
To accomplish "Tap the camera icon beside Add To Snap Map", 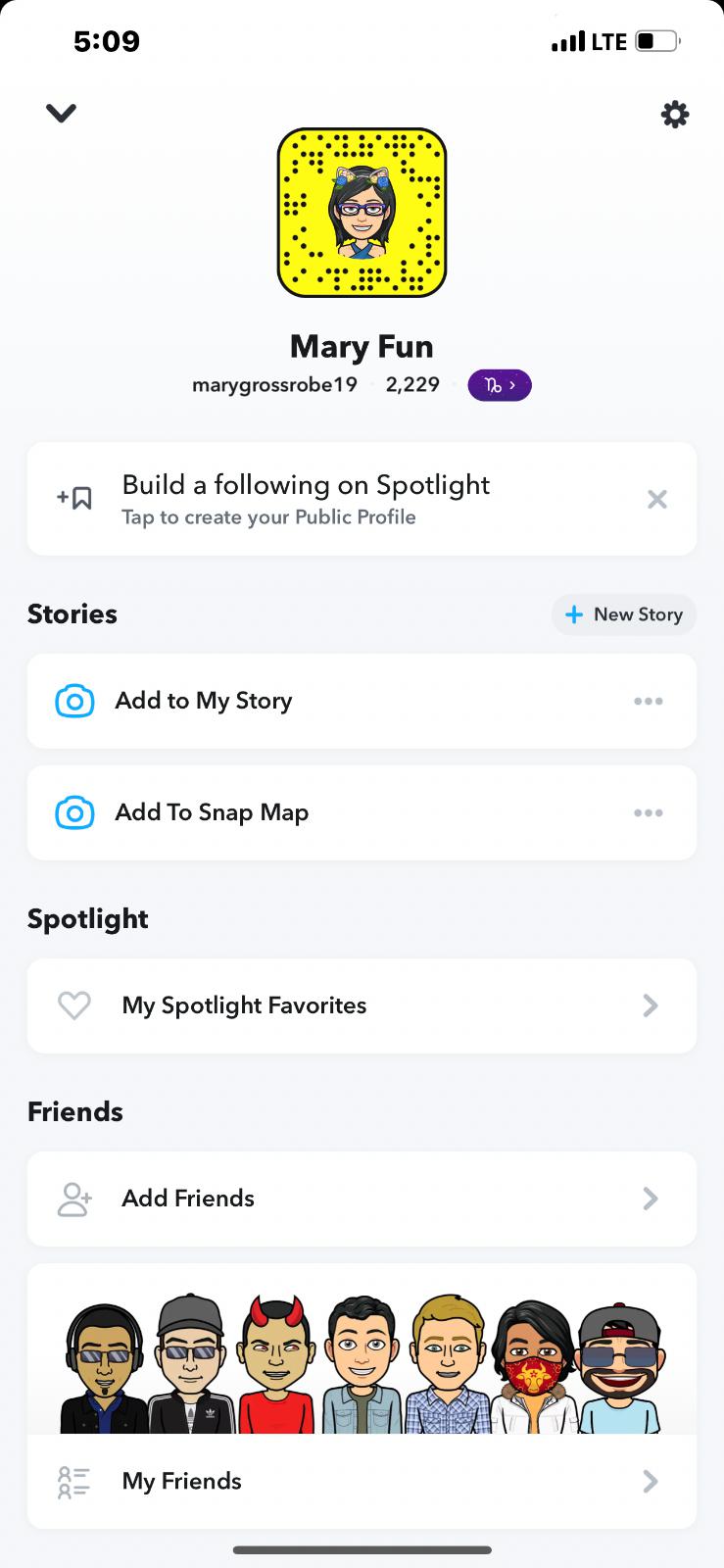I will coord(74,813).
